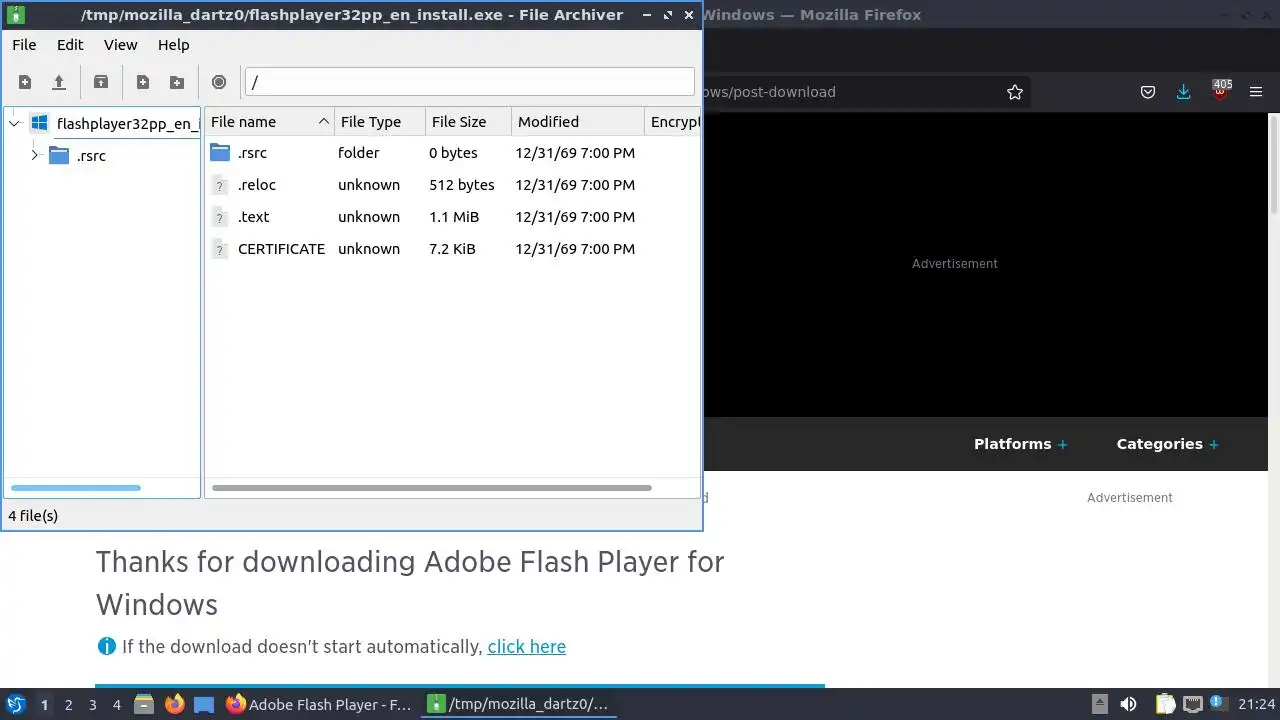Viewport: 1280px width, 720px height.
Task: Click the /tmp/mozilla_dartz0 taskbar button
Action: (x=519, y=705)
